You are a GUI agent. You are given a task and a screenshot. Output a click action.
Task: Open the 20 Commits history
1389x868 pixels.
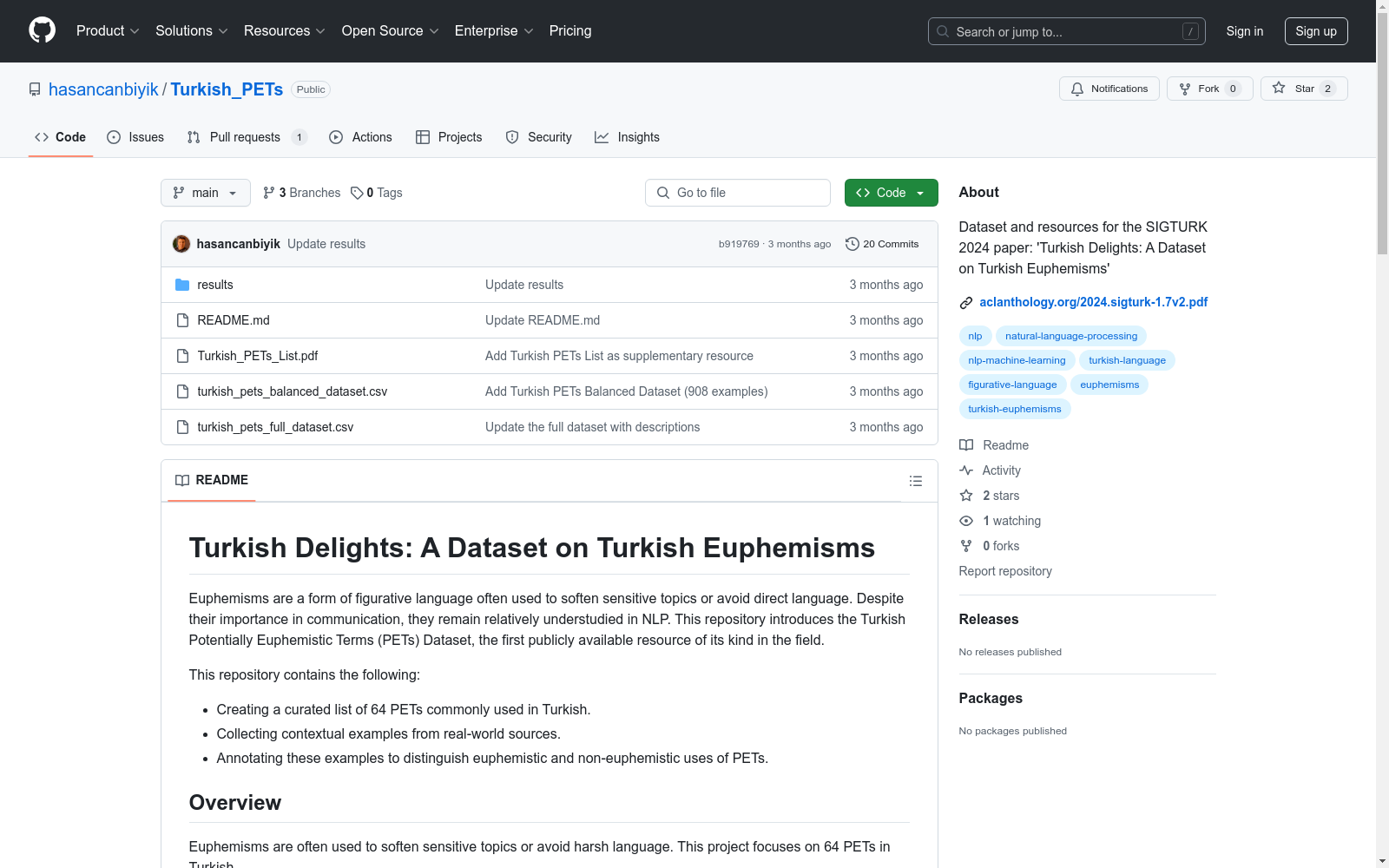(882, 244)
